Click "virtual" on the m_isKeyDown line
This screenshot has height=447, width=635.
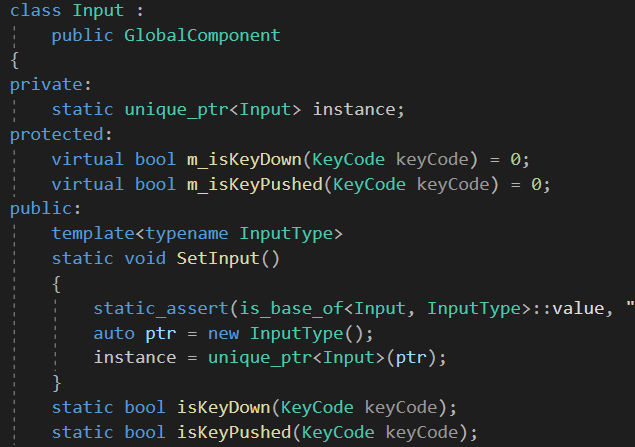[x=87, y=160]
